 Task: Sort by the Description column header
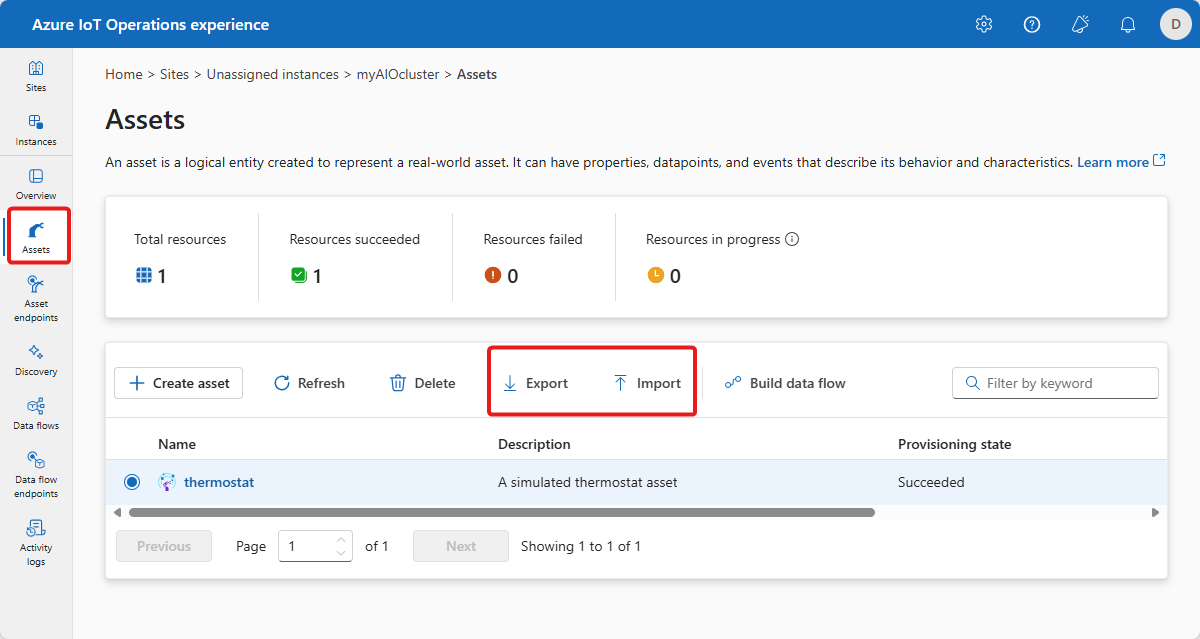534,444
